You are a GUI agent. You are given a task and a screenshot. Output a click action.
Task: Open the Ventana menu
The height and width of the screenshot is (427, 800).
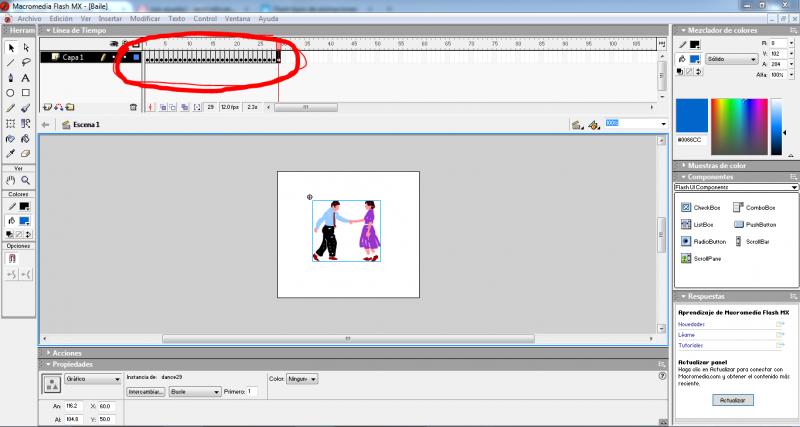click(238, 19)
